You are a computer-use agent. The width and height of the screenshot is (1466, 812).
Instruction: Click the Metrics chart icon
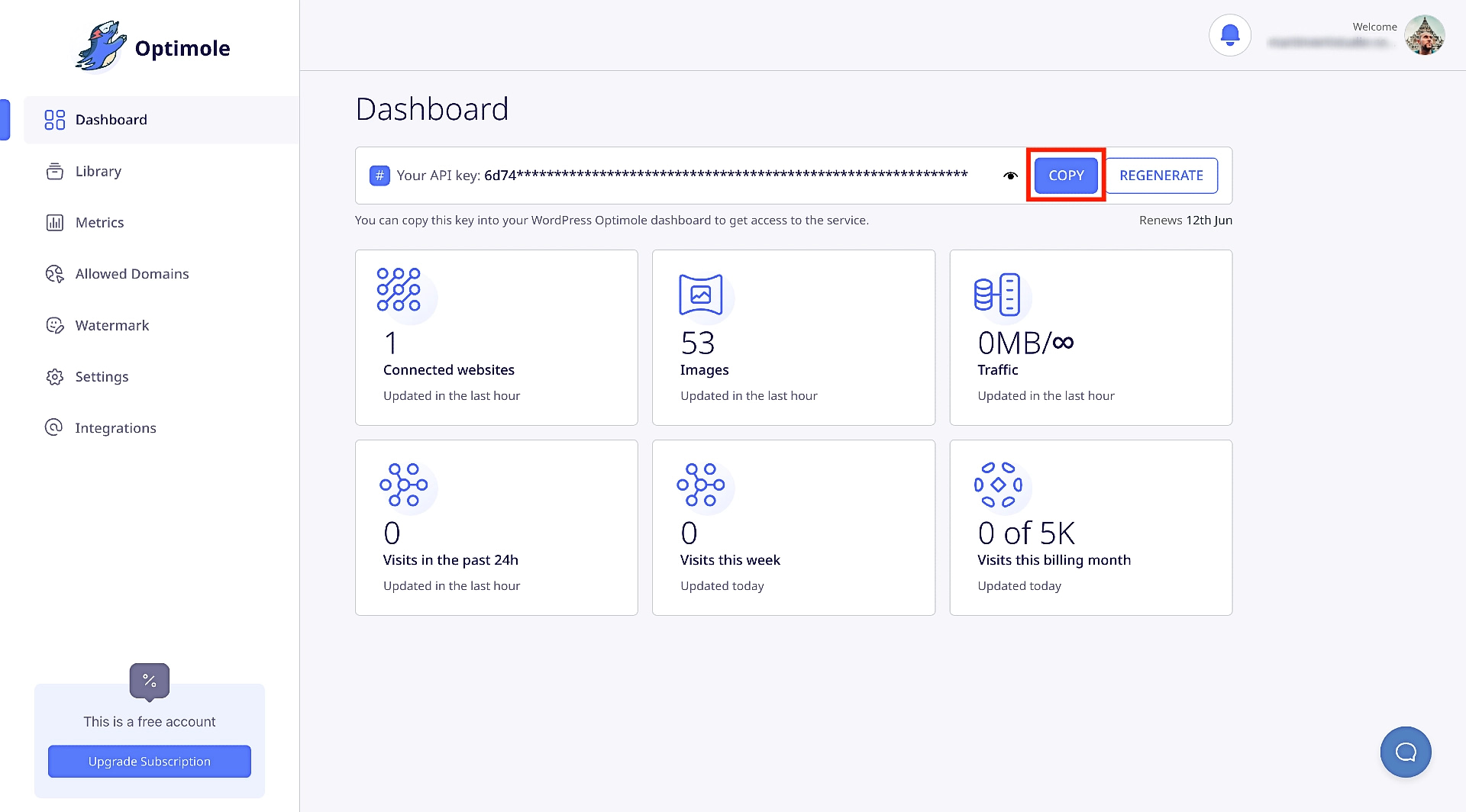(54, 222)
